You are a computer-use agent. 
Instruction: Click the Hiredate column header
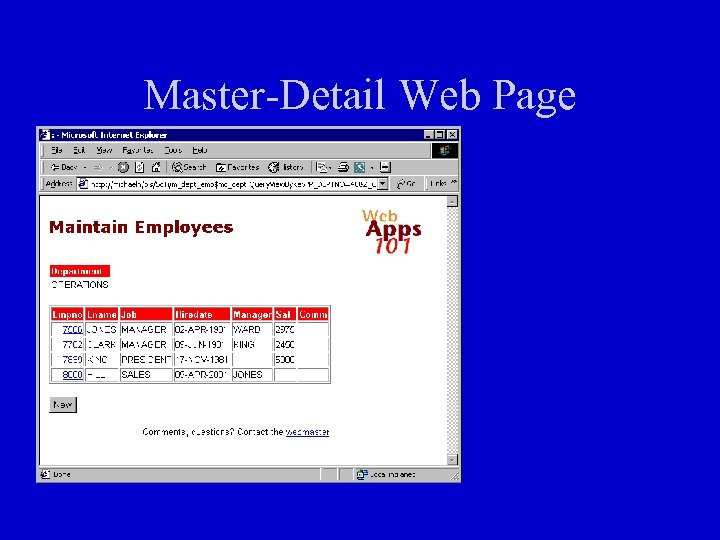tap(202, 315)
